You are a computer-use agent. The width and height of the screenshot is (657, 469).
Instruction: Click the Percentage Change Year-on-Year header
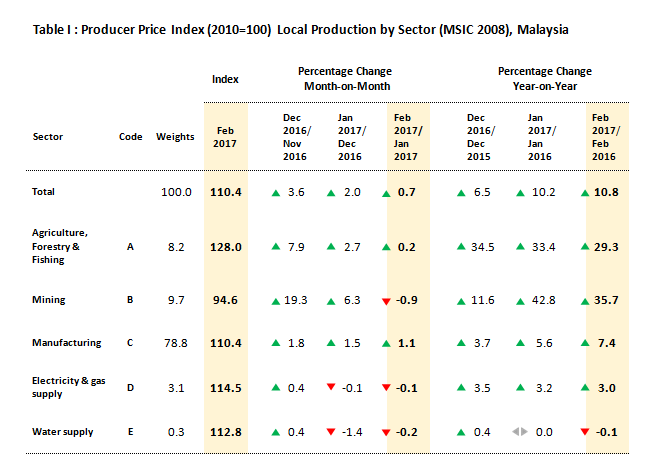544,78
